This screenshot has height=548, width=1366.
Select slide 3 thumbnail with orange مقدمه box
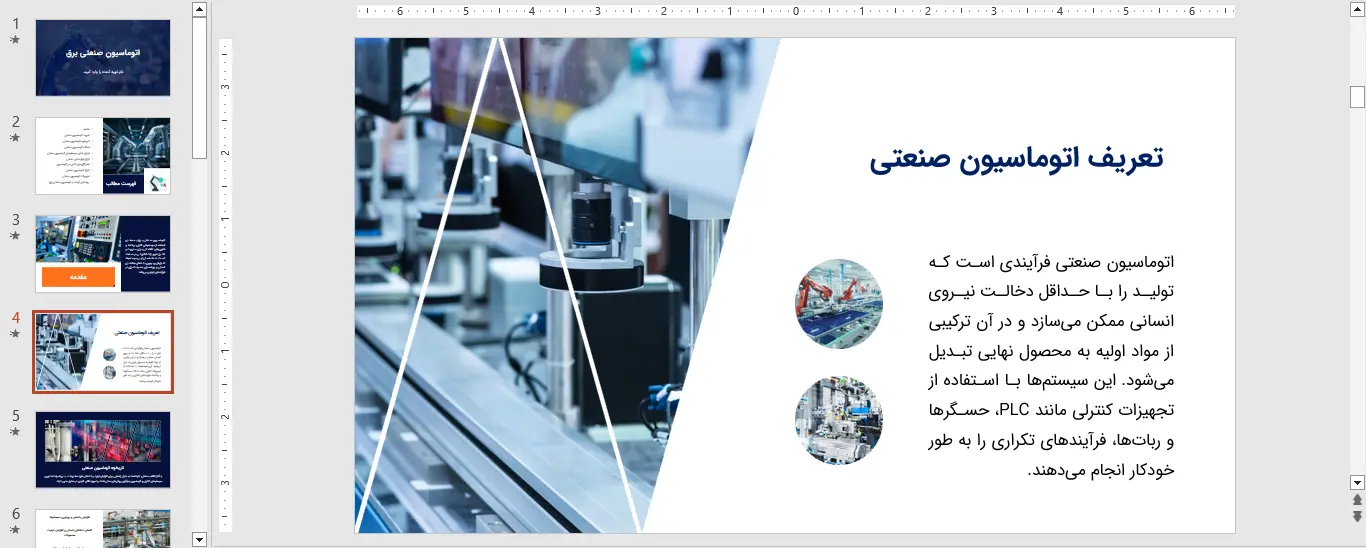[103, 254]
